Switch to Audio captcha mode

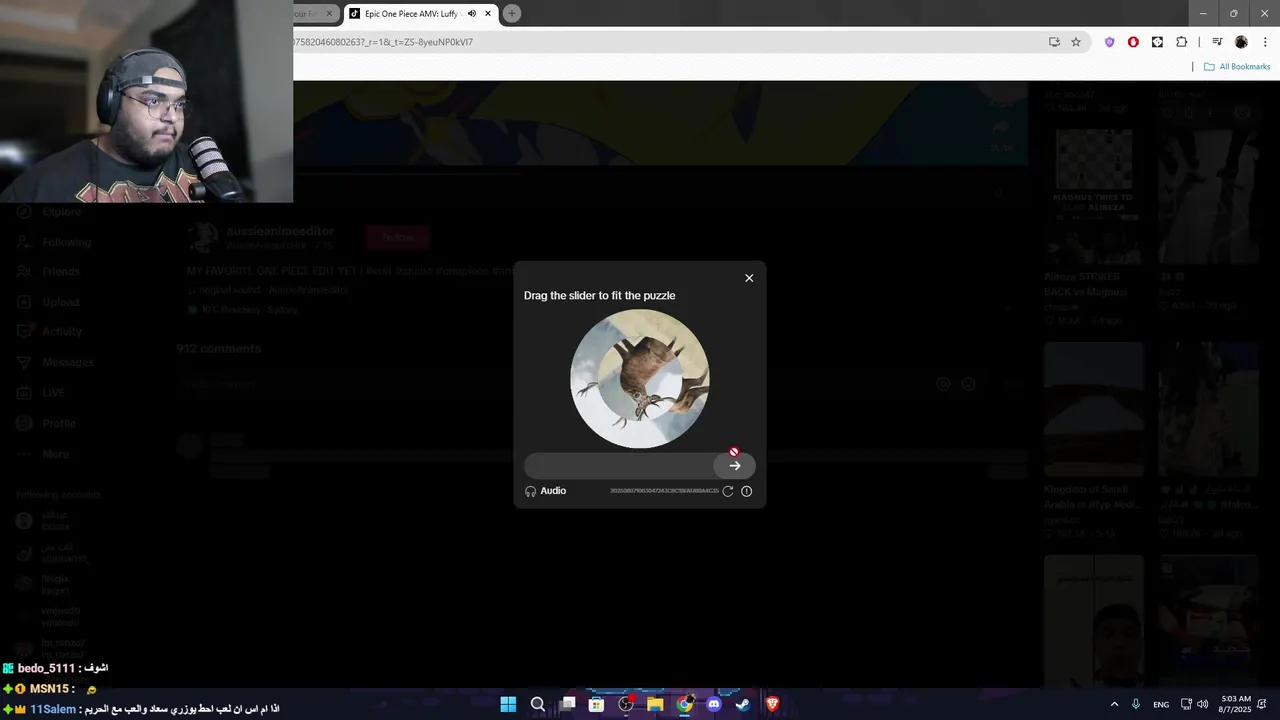pyautogui.click(x=546, y=491)
